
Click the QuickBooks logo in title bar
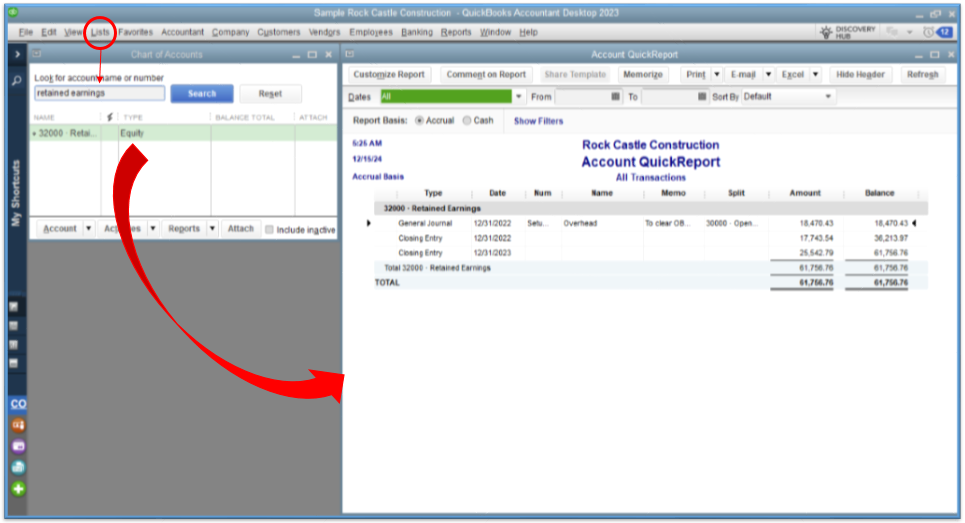click(x=13, y=12)
